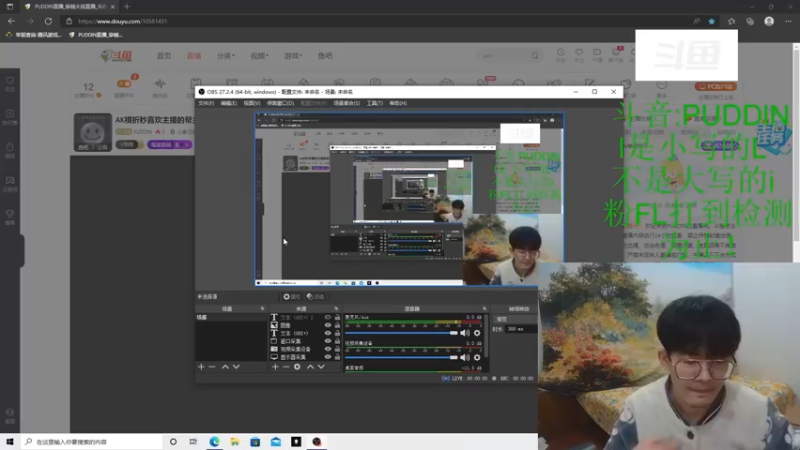The height and width of the screenshot is (450, 800).
Task: Click the 属性 properties button
Action: [292, 296]
